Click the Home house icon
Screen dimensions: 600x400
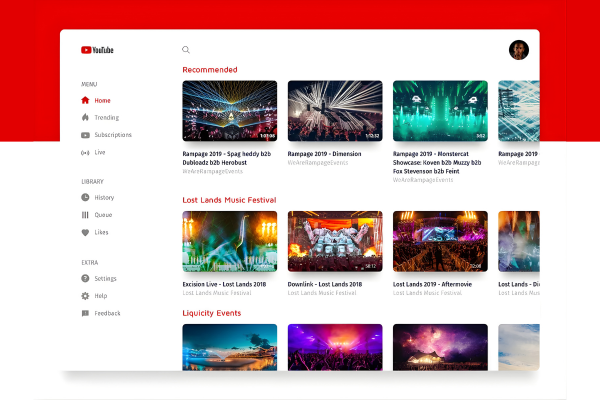85,100
